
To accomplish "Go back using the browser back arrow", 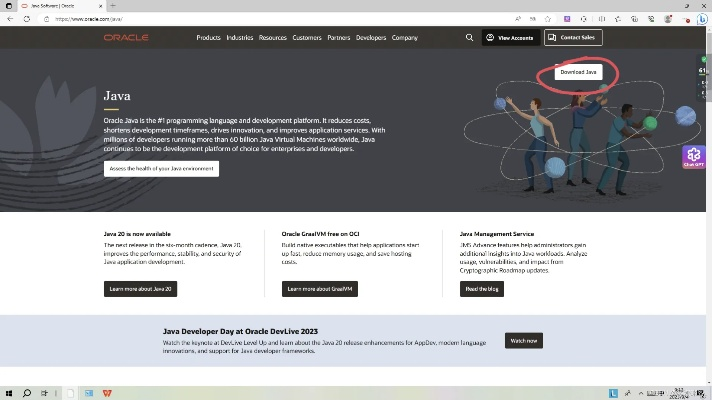I will coord(11,19).
